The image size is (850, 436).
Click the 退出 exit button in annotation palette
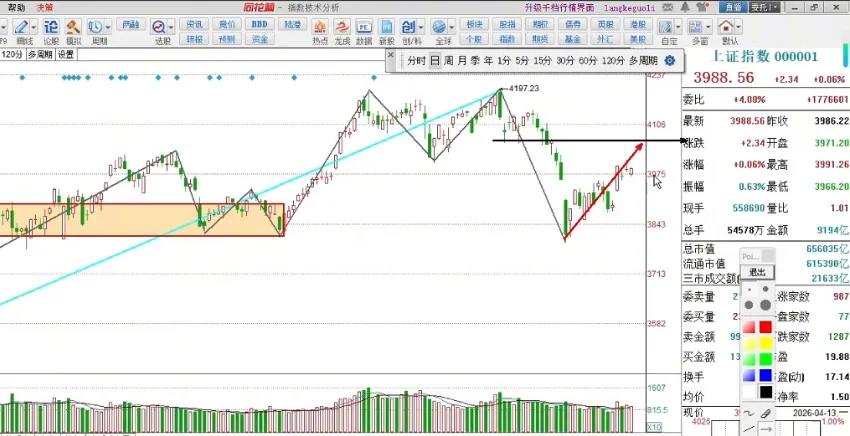point(757,272)
